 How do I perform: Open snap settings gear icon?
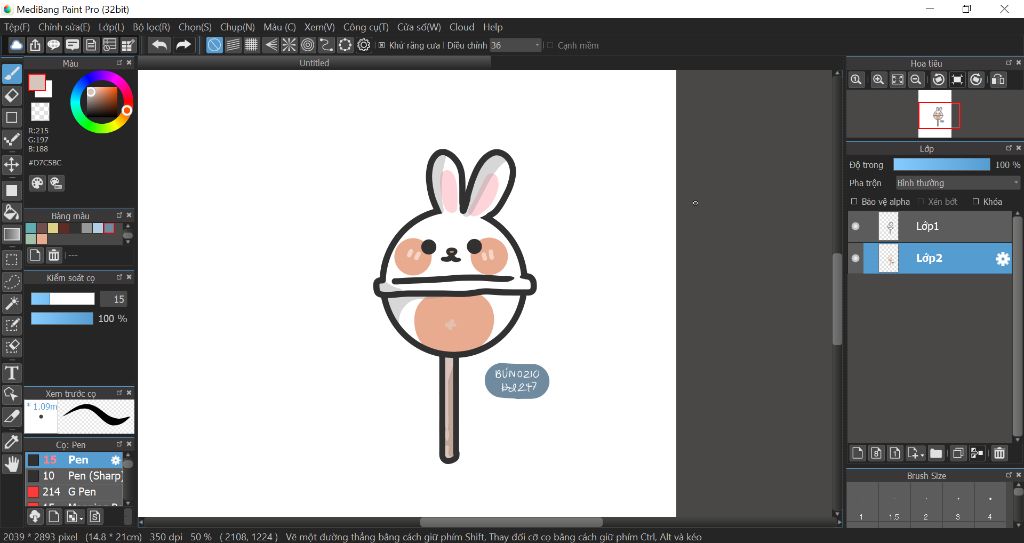(x=364, y=45)
